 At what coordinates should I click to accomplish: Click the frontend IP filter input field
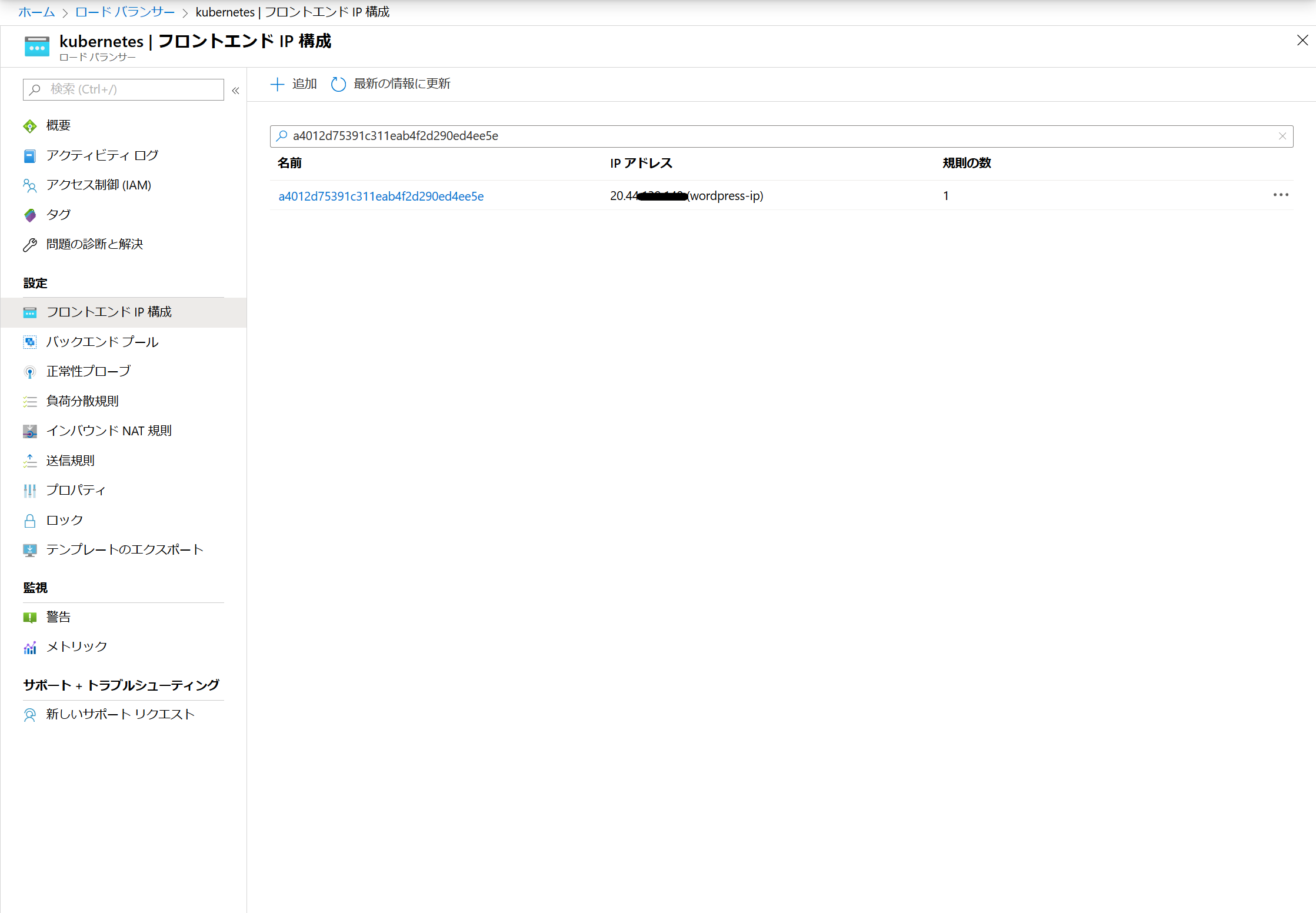(x=781, y=136)
